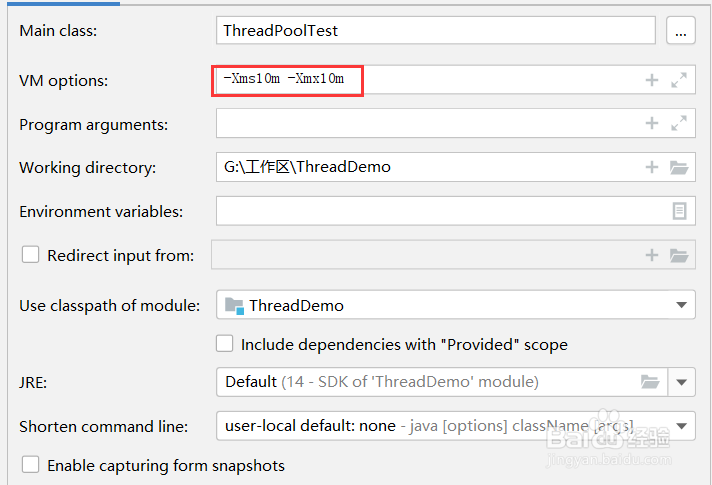Check Include dependencies with "Provided" scope
Viewport: 712px width, 485px height.
[225, 344]
